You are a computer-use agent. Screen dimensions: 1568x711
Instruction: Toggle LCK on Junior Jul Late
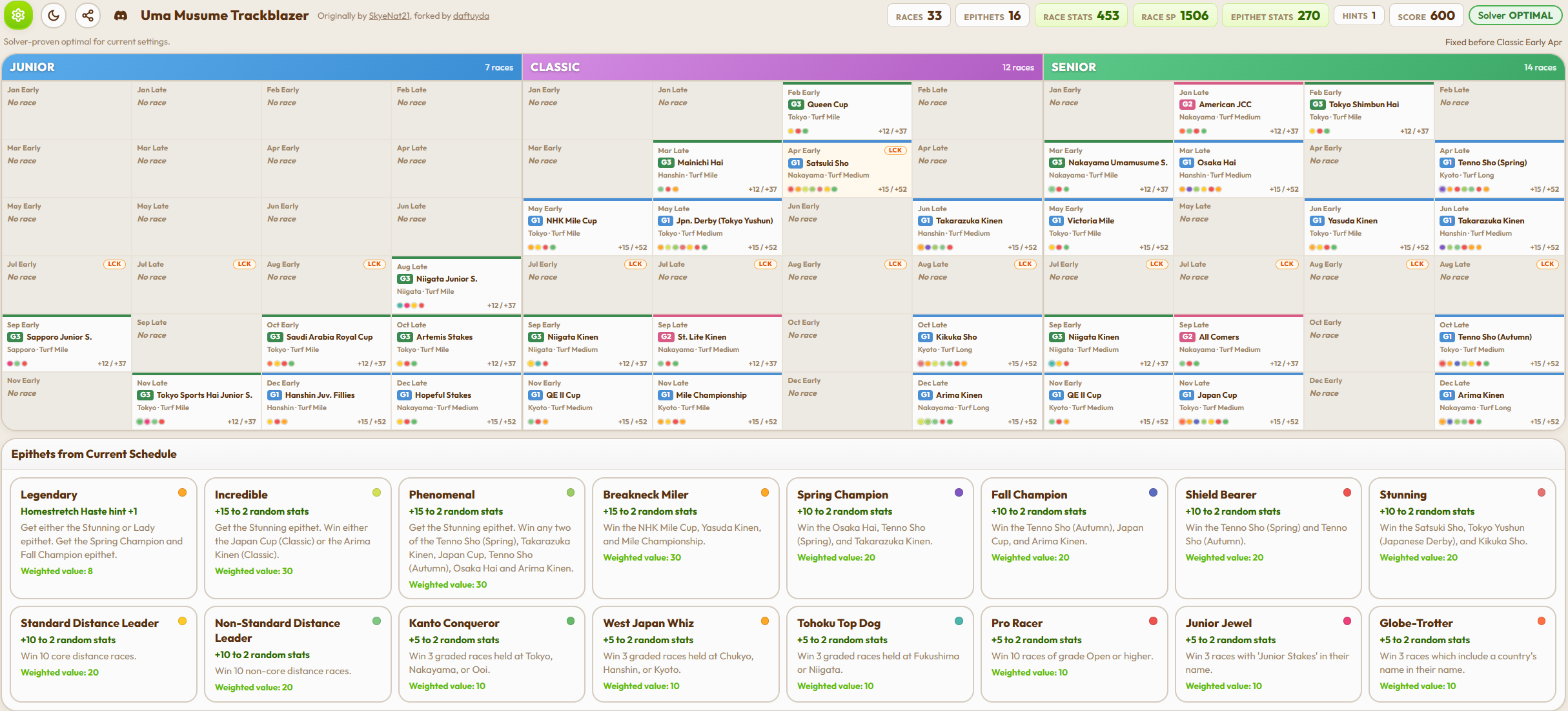244,264
